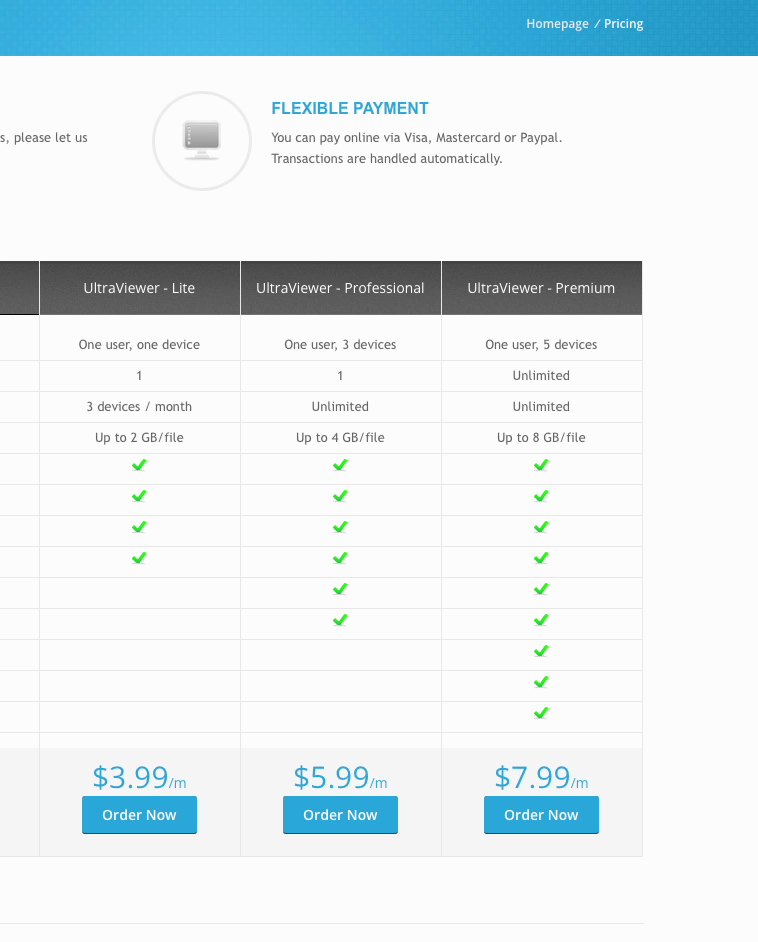The height and width of the screenshot is (942, 758).
Task: Click the first green checkmark under Premium
Action: [541, 465]
